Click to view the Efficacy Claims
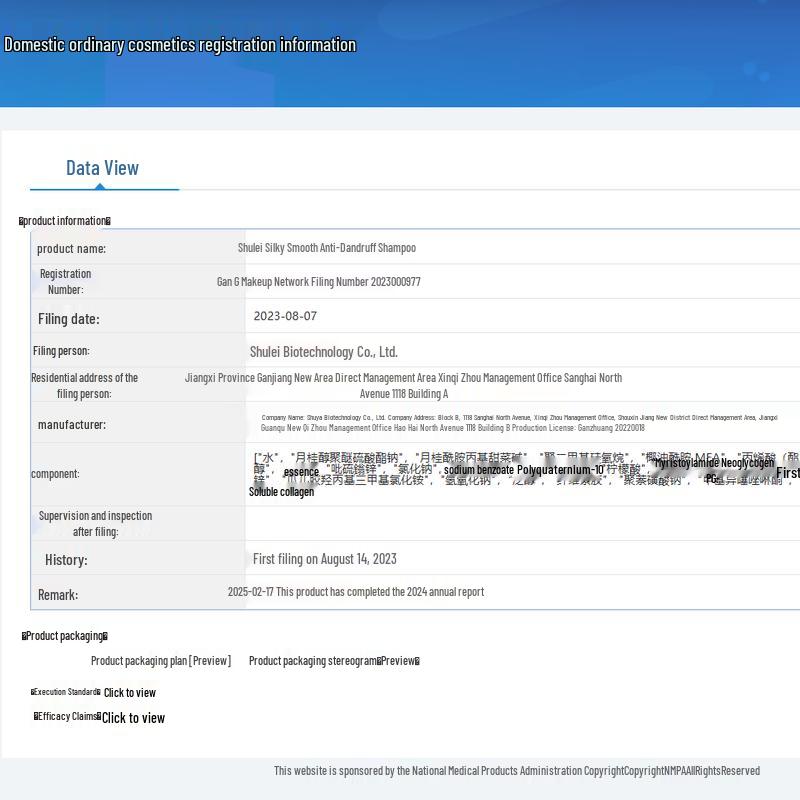The height and width of the screenshot is (800, 800). click(x=133, y=718)
